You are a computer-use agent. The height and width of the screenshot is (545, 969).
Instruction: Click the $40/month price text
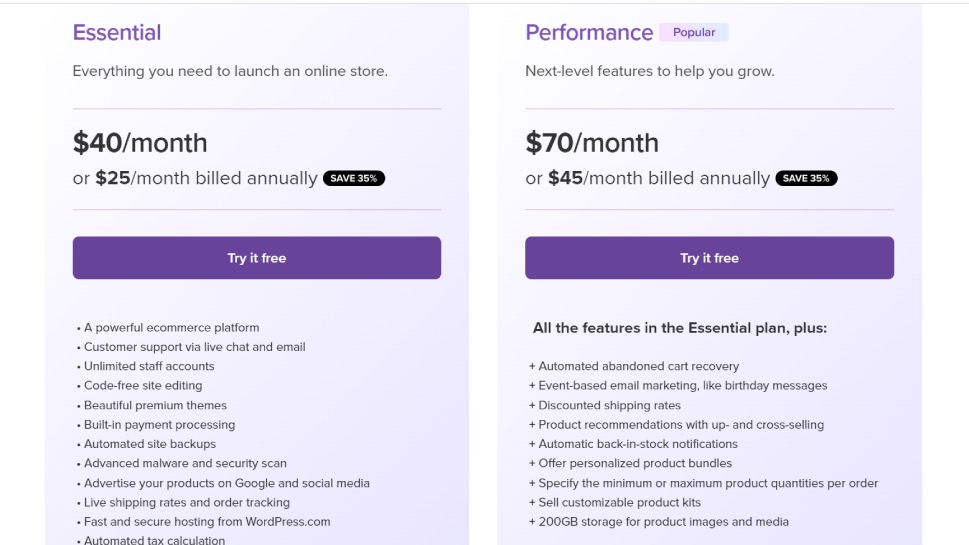140,143
